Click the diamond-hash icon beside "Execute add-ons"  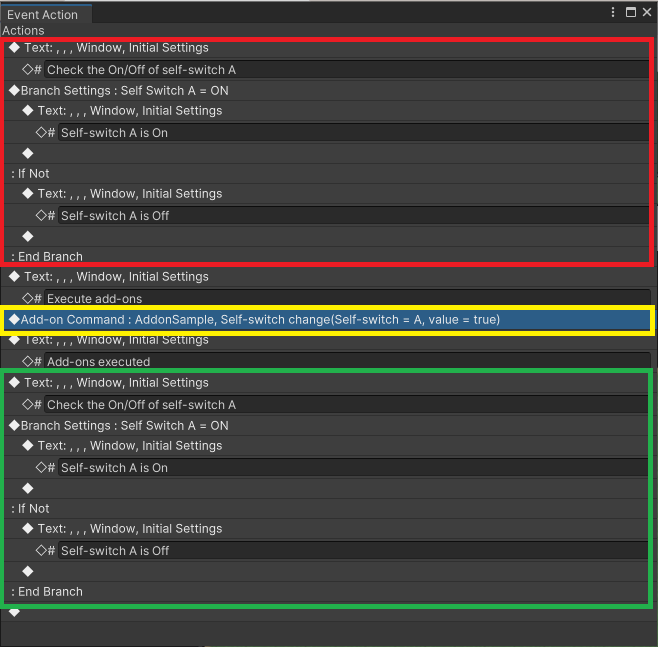pos(32,298)
